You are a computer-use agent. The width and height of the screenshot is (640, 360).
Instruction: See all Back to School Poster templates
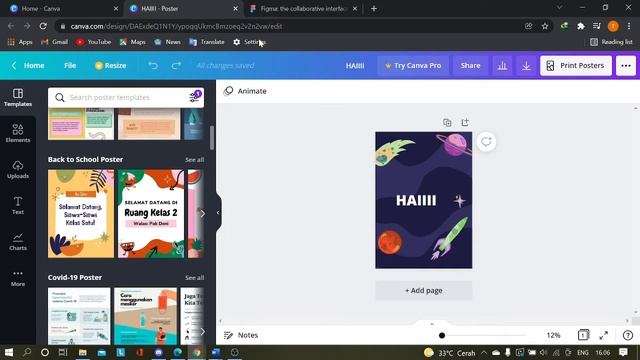(x=194, y=160)
